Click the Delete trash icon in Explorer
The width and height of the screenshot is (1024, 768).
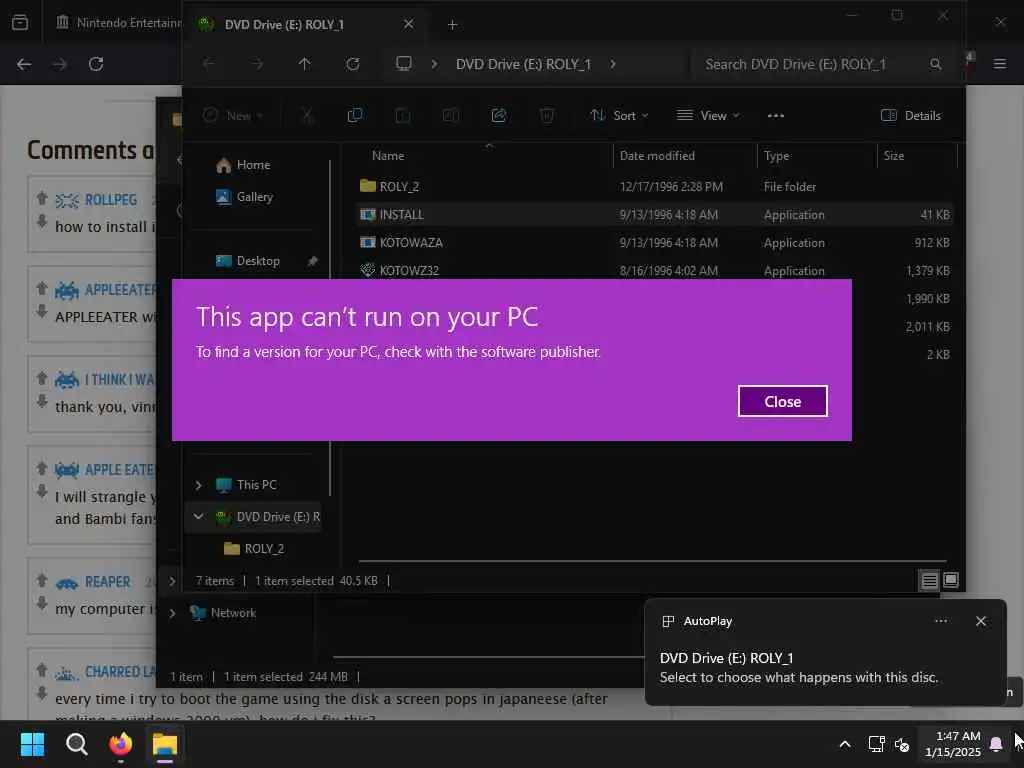pyautogui.click(x=547, y=116)
